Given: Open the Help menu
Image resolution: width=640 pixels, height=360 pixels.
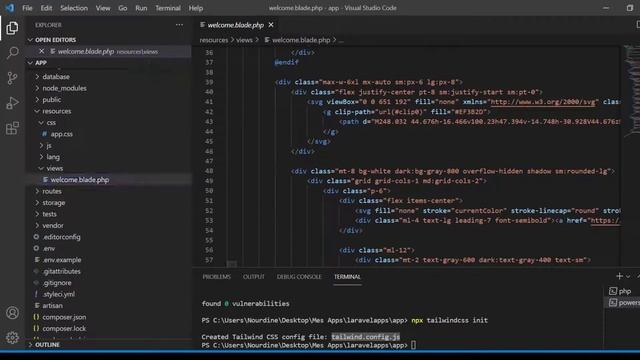Looking at the screenshot, I should click(196, 8).
